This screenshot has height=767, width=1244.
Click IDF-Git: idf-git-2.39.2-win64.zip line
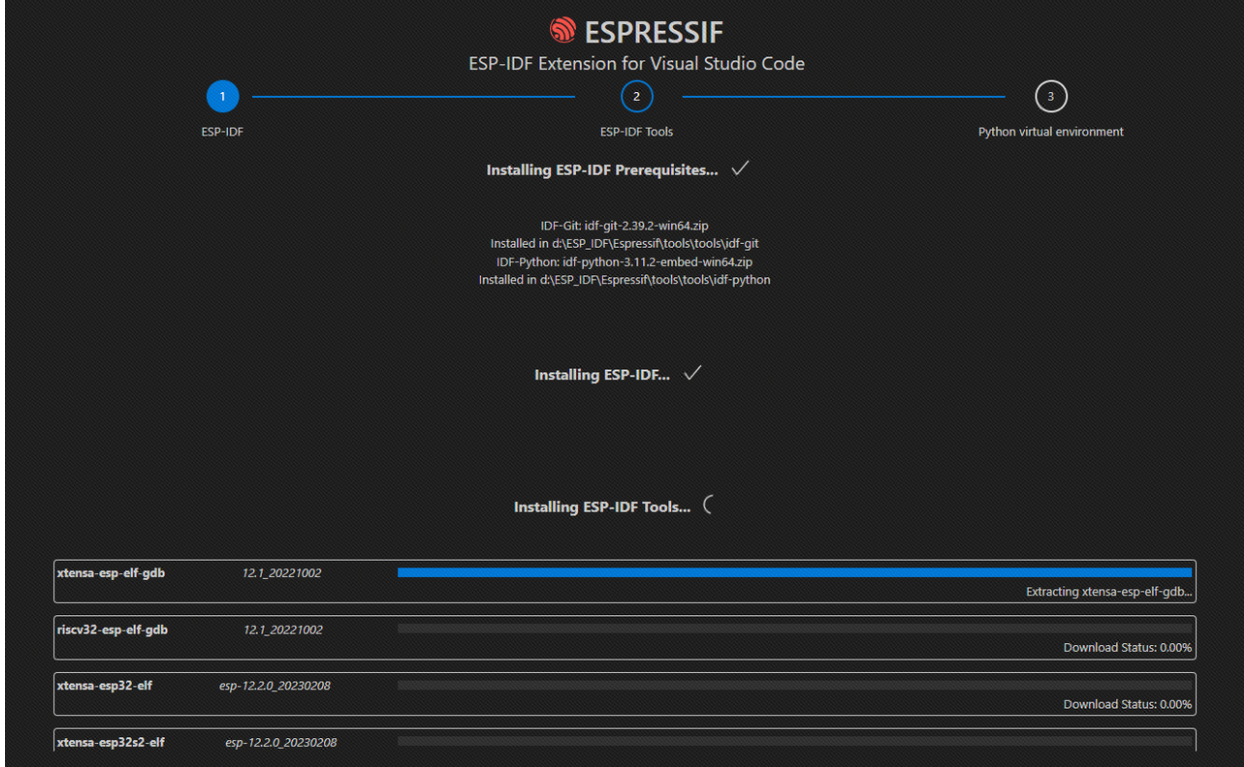pos(625,226)
